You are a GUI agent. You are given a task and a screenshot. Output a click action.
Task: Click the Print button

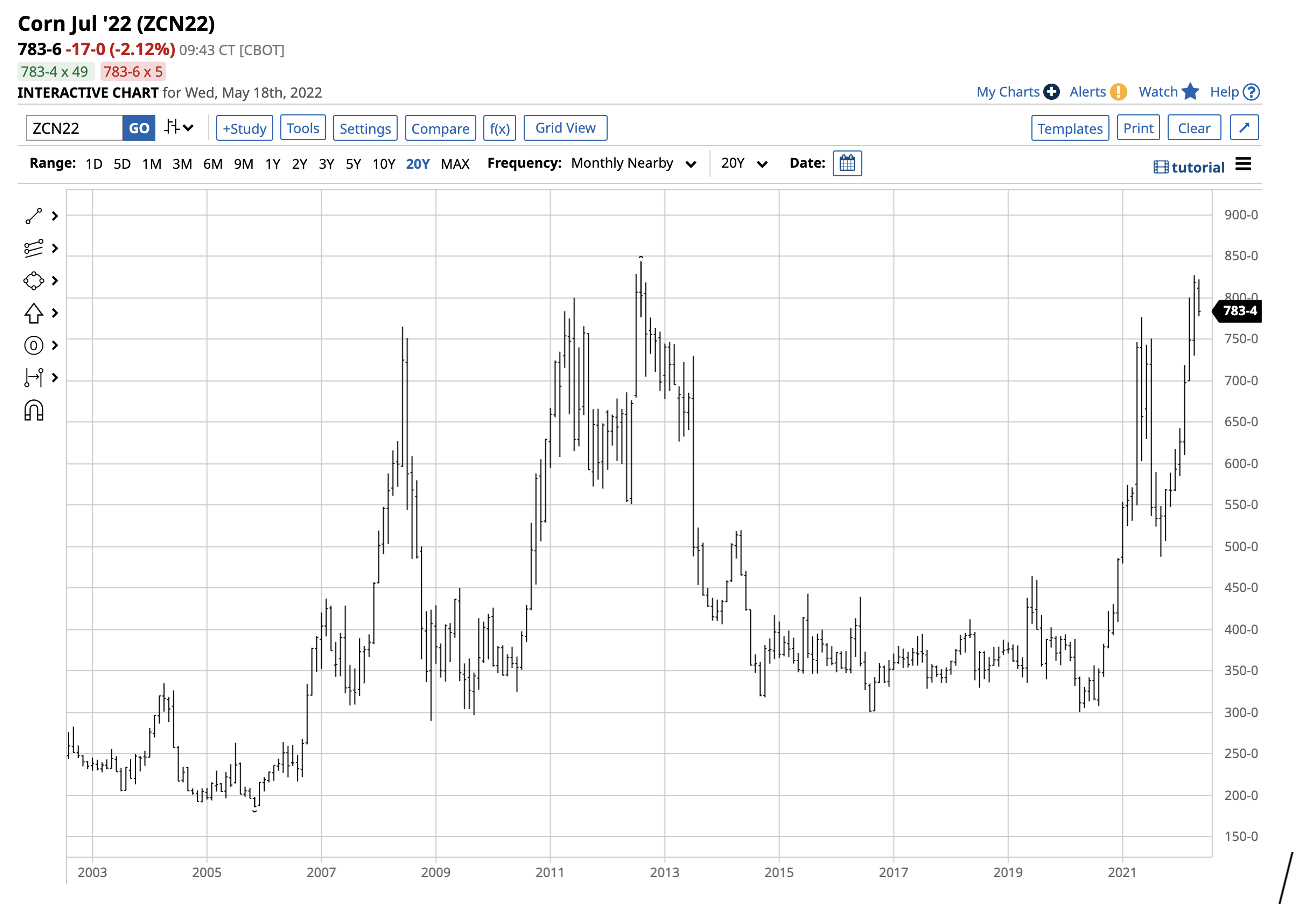[x=1138, y=128]
